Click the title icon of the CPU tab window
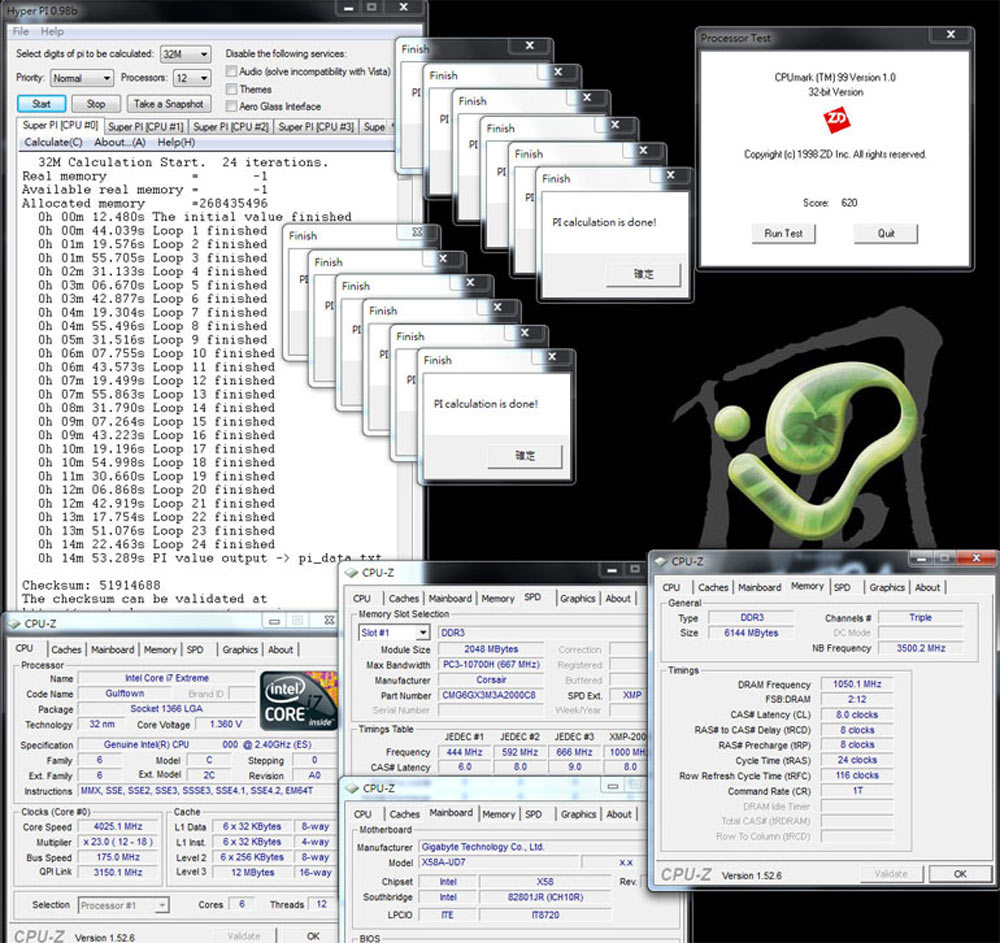The width and height of the screenshot is (1000, 943). pyautogui.click(x=14, y=623)
